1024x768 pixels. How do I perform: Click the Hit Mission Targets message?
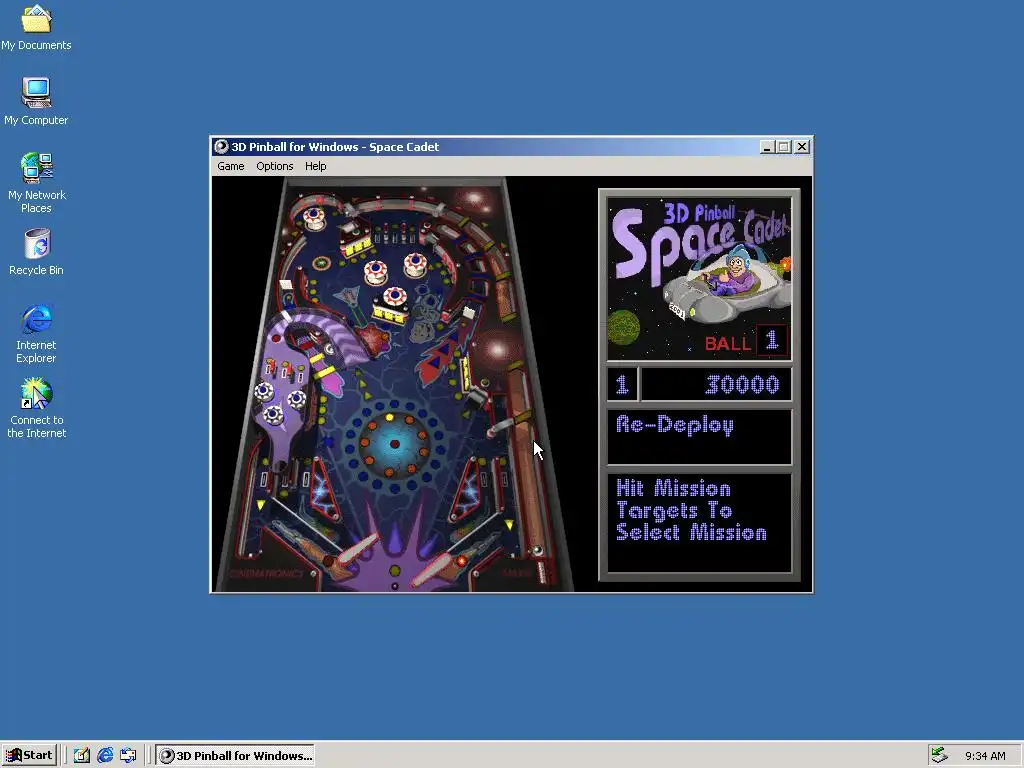point(691,511)
